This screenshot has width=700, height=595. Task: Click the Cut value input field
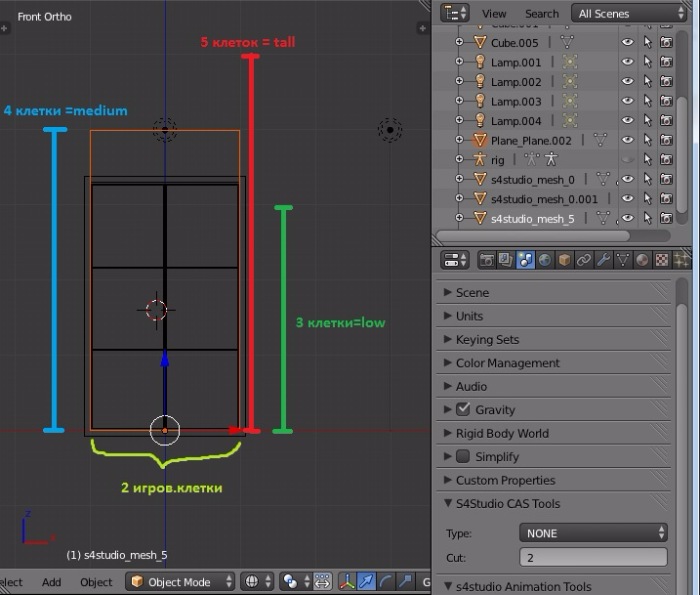tap(593, 557)
